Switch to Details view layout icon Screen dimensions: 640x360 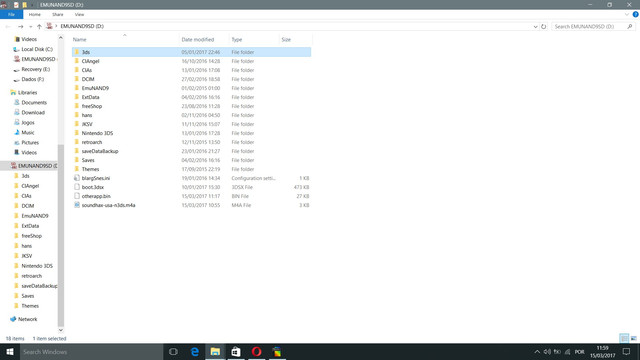click(x=624, y=338)
